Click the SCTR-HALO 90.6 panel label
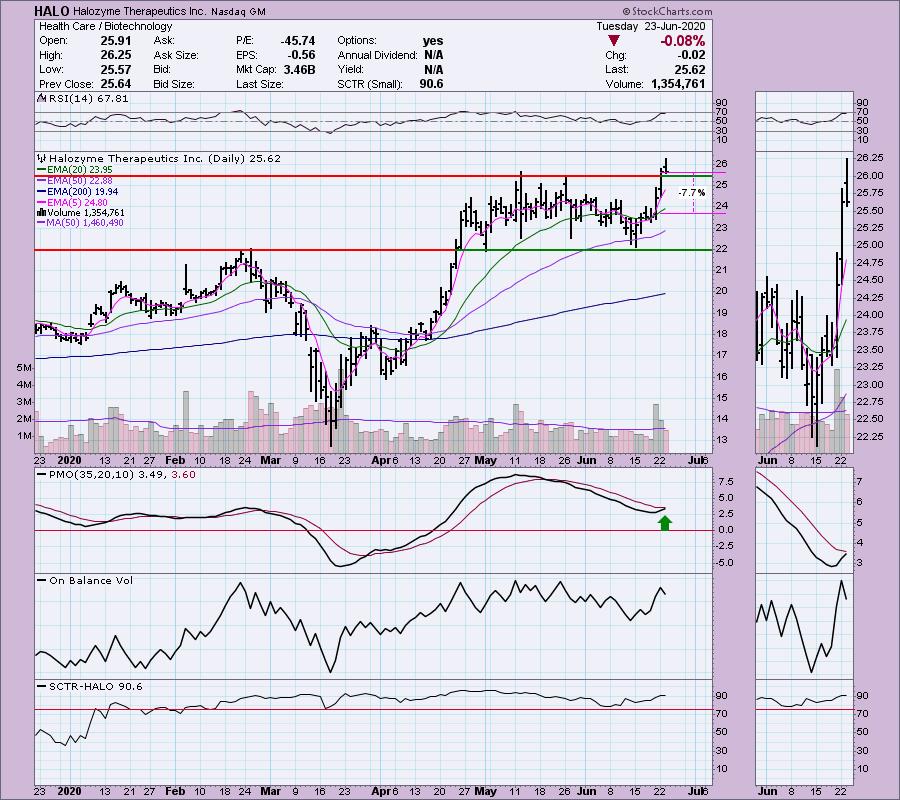 (x=96, y=686)
